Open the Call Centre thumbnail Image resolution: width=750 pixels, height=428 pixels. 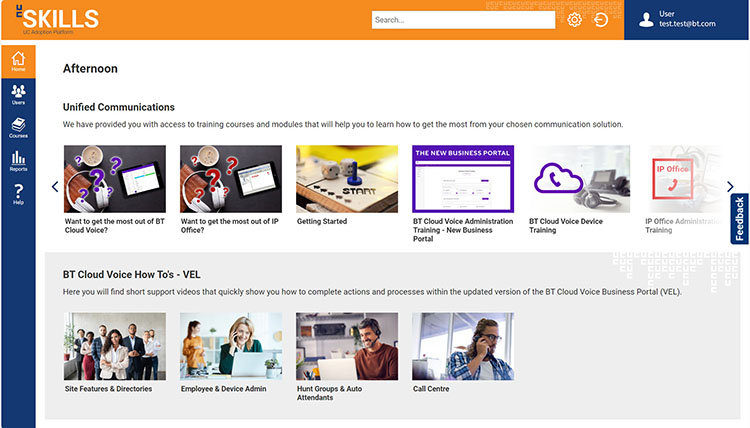[x=463, y=346]
